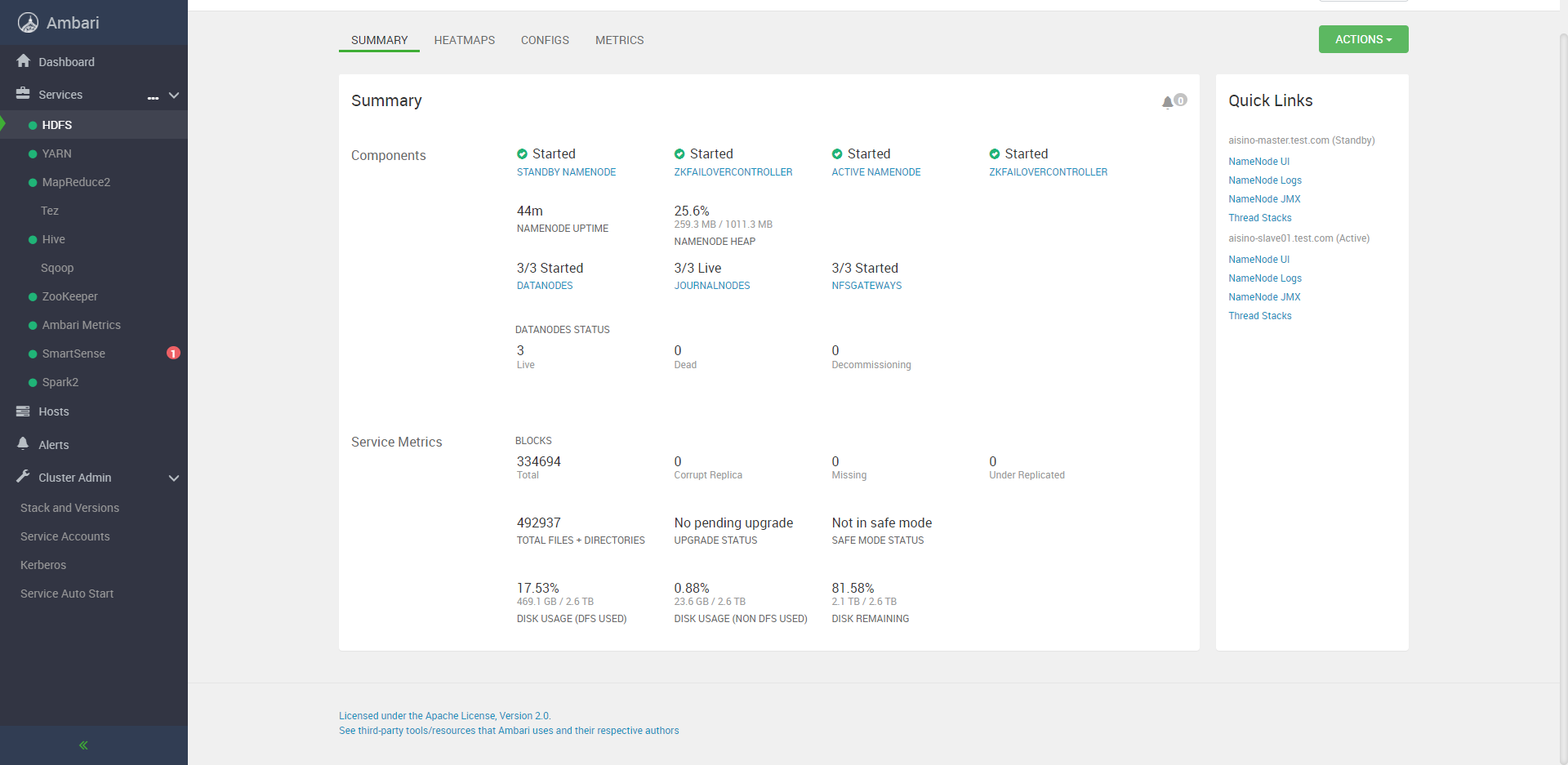
Task: Open Dashboard via the home icon
Action: (x=23, y=61)
